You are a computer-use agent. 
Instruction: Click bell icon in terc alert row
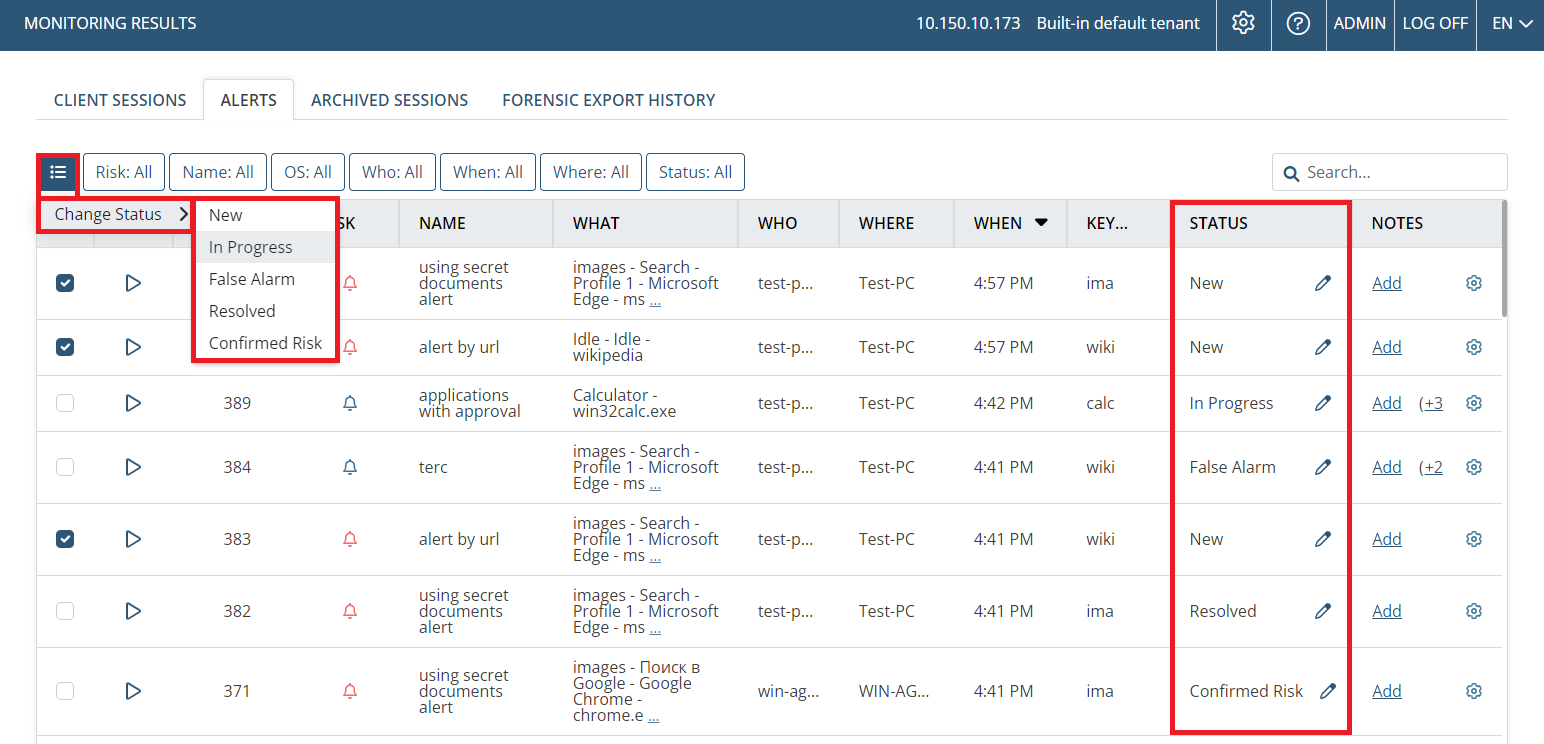click(x=350, y=467)
